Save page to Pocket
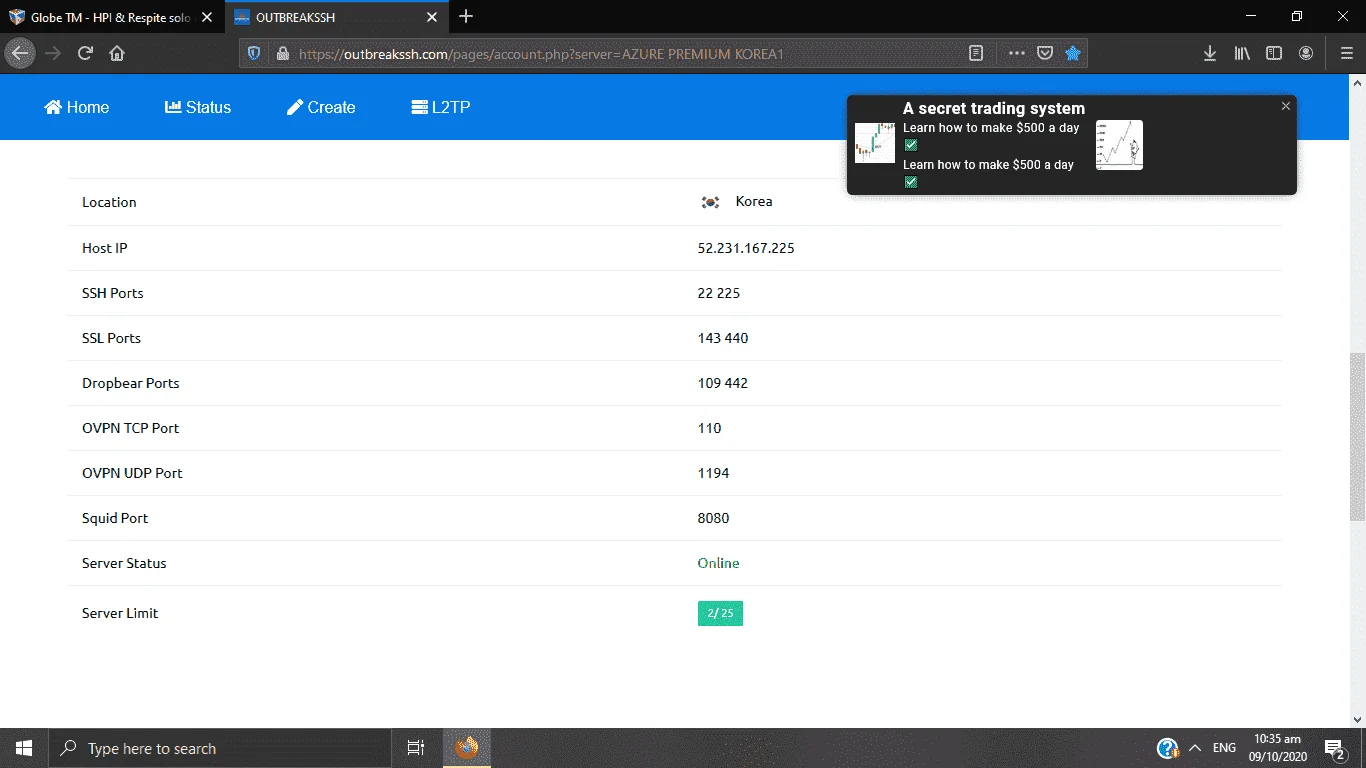Viewport: 1366px width, 768px height. pos(1045,53)
